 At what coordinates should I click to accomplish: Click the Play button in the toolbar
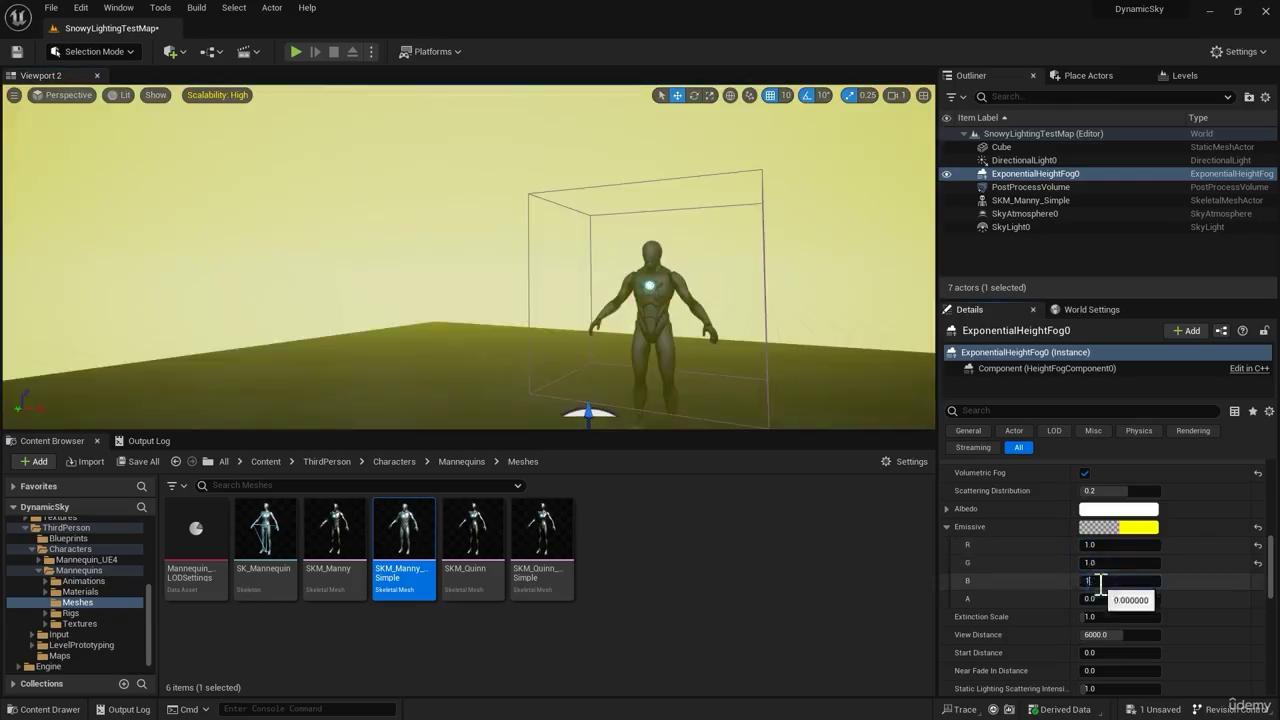296,52
